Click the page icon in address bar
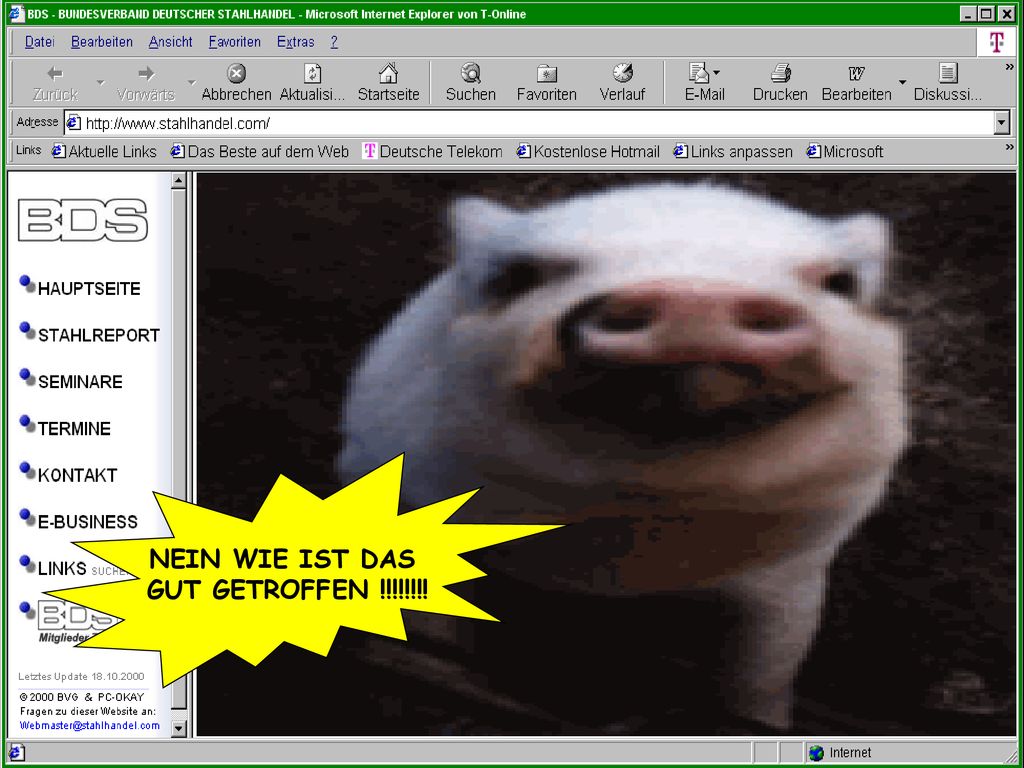The image size is (1024, 768). (73, 123)
